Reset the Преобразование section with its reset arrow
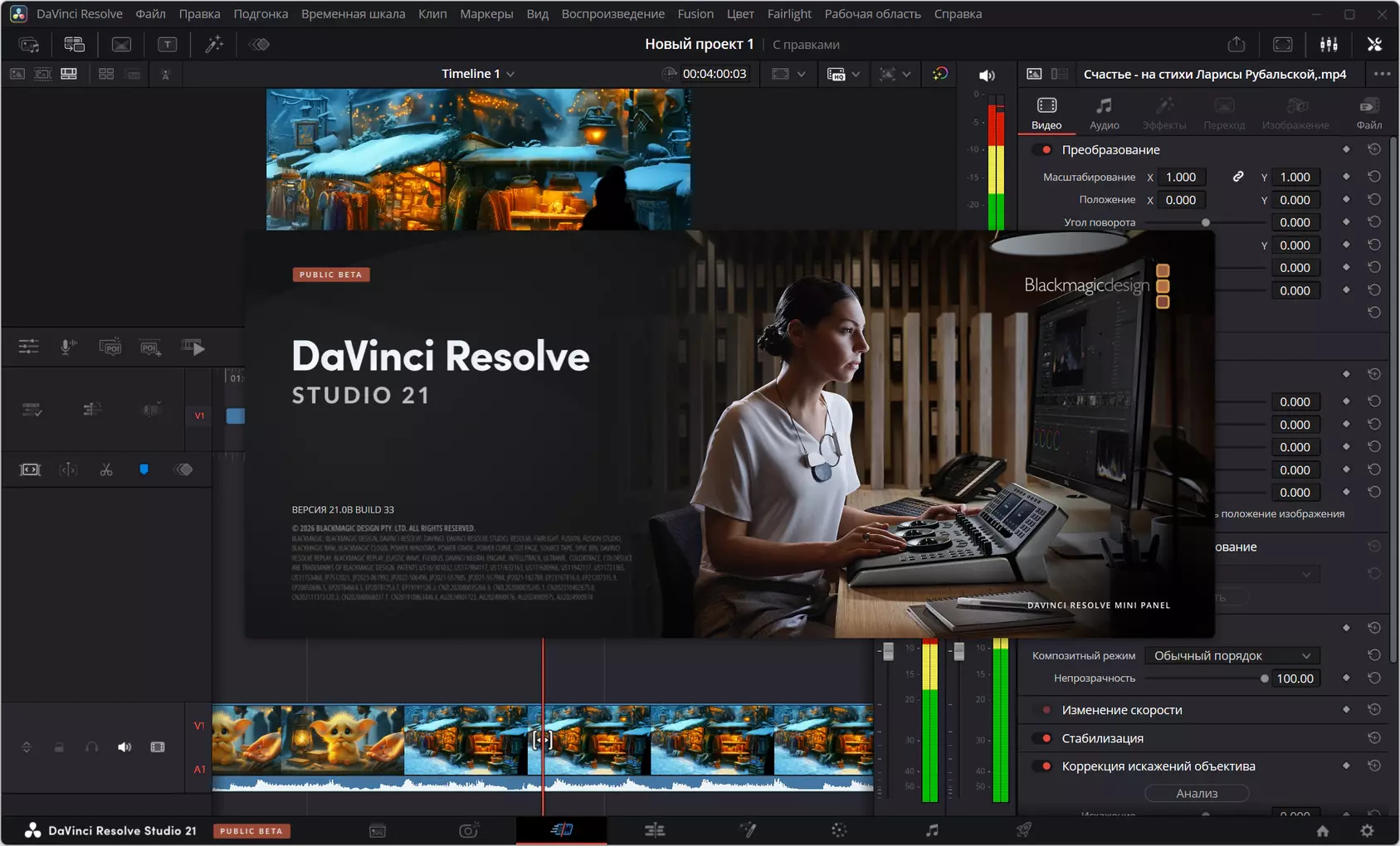 [1374, 149]
